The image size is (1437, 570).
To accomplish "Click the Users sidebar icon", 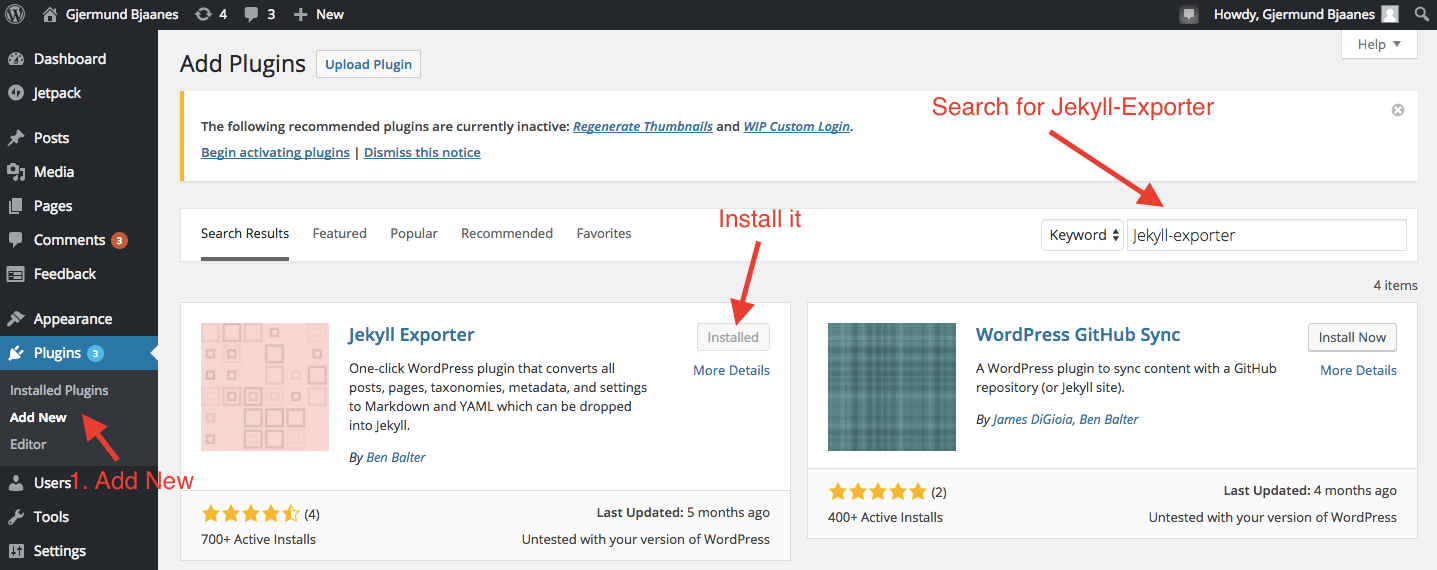I will pos(16,483).
